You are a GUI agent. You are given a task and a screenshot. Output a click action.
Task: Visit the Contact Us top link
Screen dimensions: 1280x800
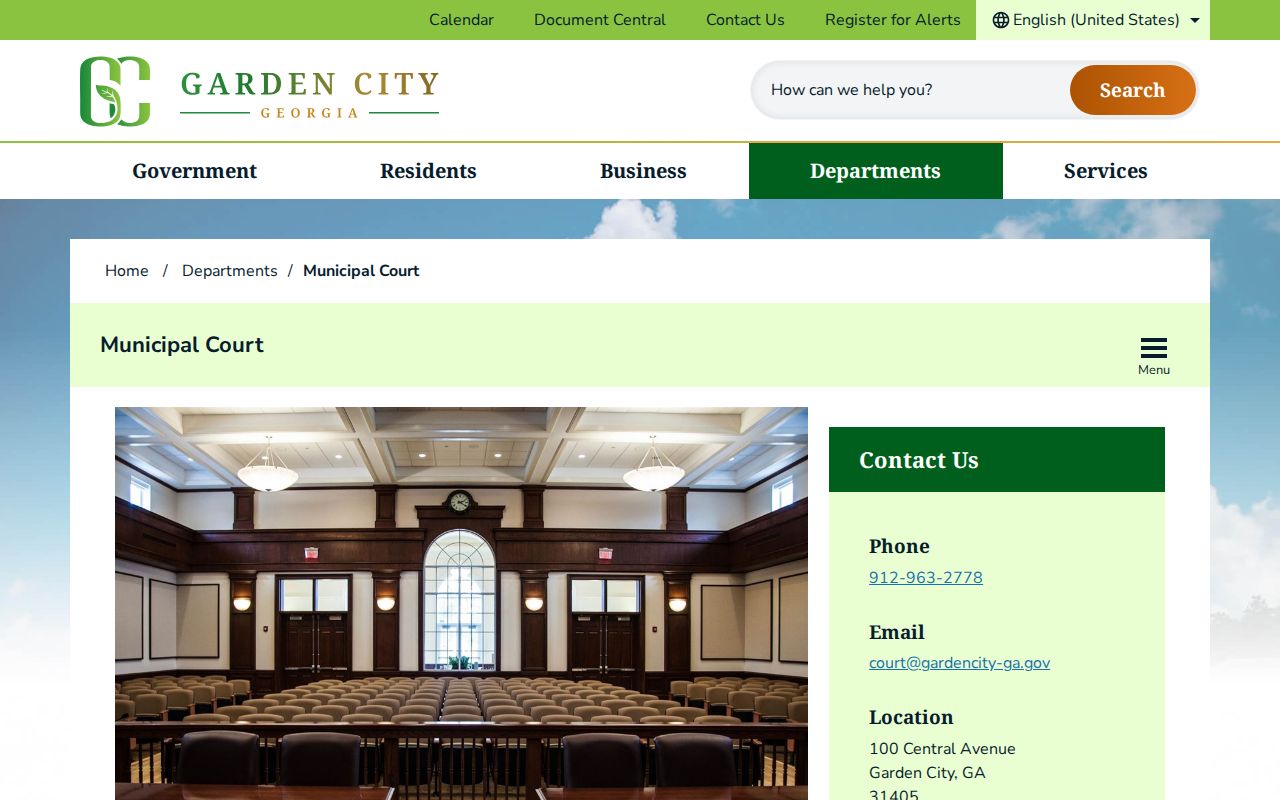click(745, 20)
